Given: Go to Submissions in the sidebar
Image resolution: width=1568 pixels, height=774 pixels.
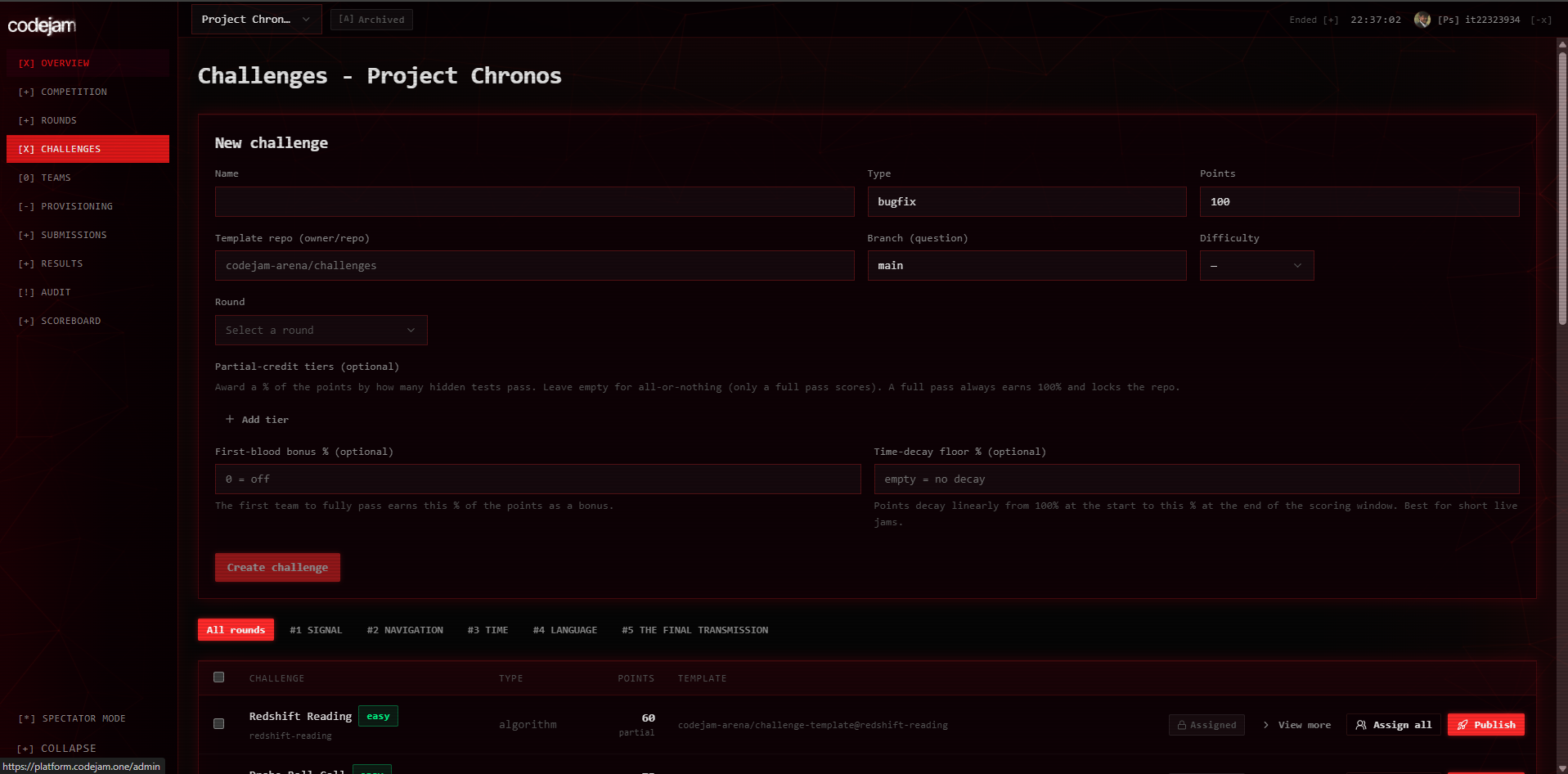Looking at the screenshot, I should coord(88,235).
